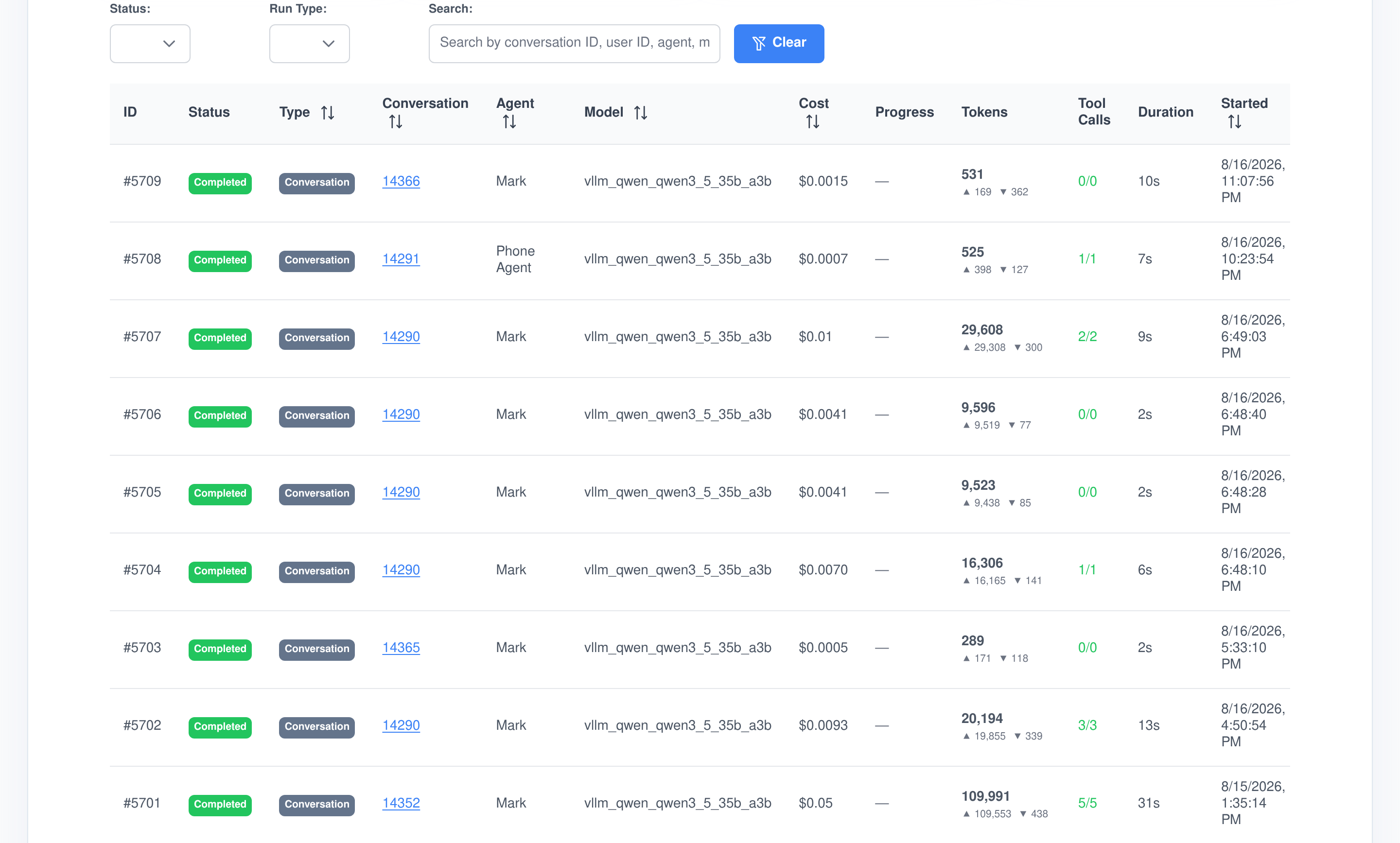Screen dimensions: 1400x843
Task: Click Phone Agent in row #5708
Action: coord(515,259)
